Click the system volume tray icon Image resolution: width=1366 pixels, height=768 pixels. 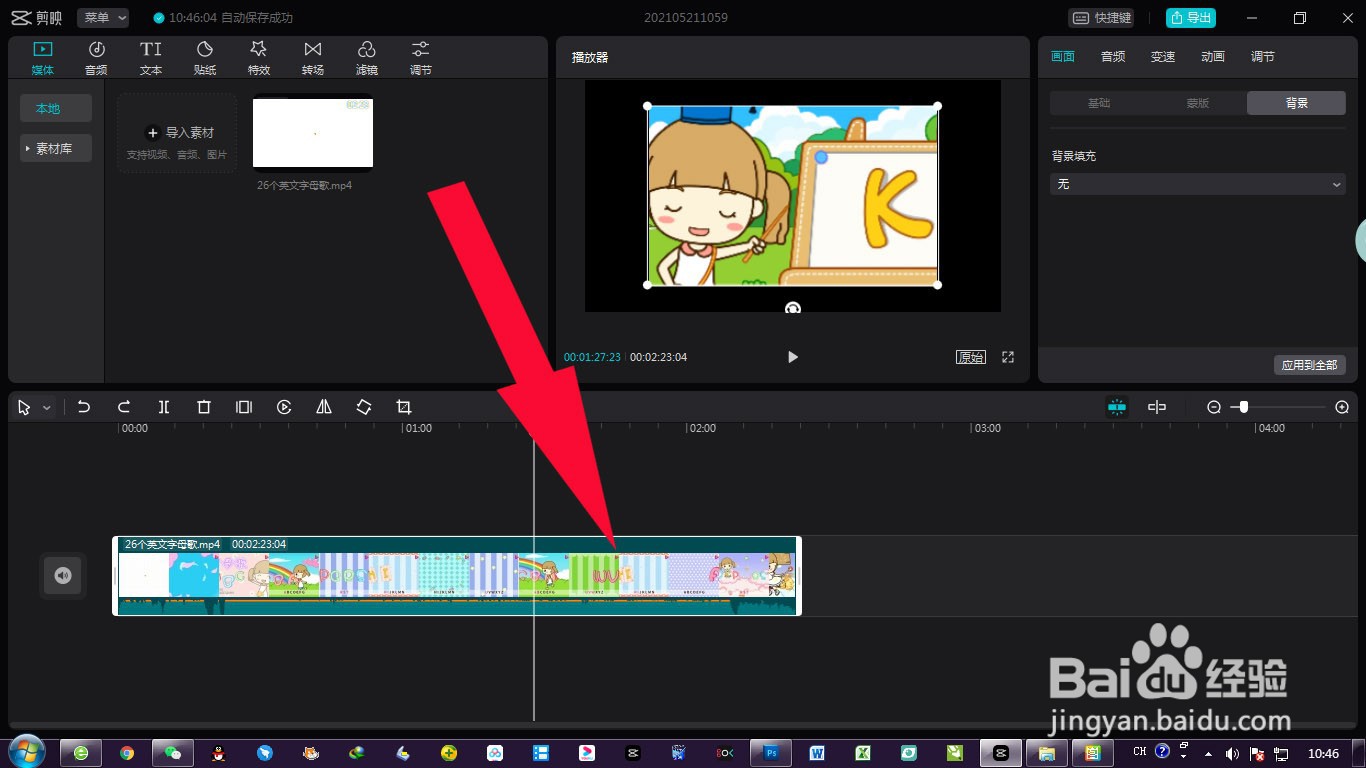tap(1231, 753)
